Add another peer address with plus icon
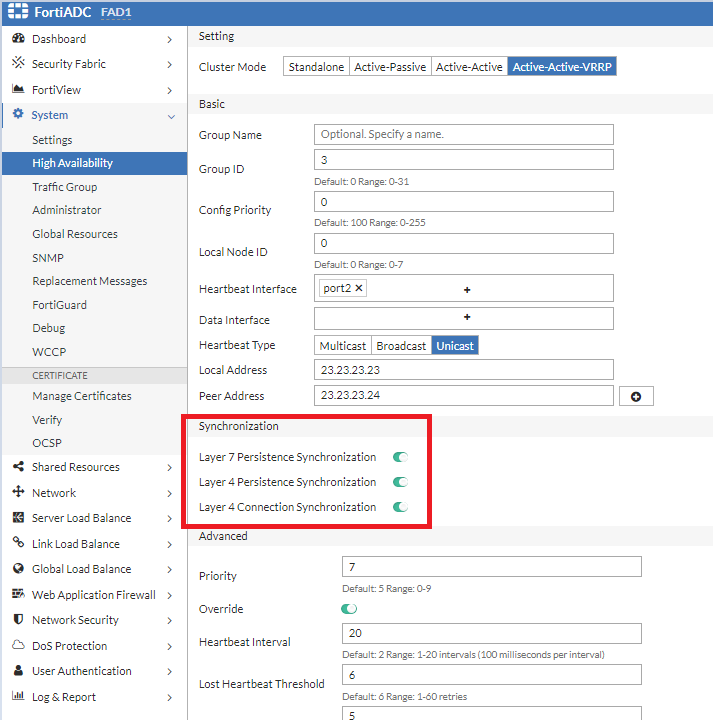Image resolution: width=713 pixels, height=720 pixels. tap(636, 396)
